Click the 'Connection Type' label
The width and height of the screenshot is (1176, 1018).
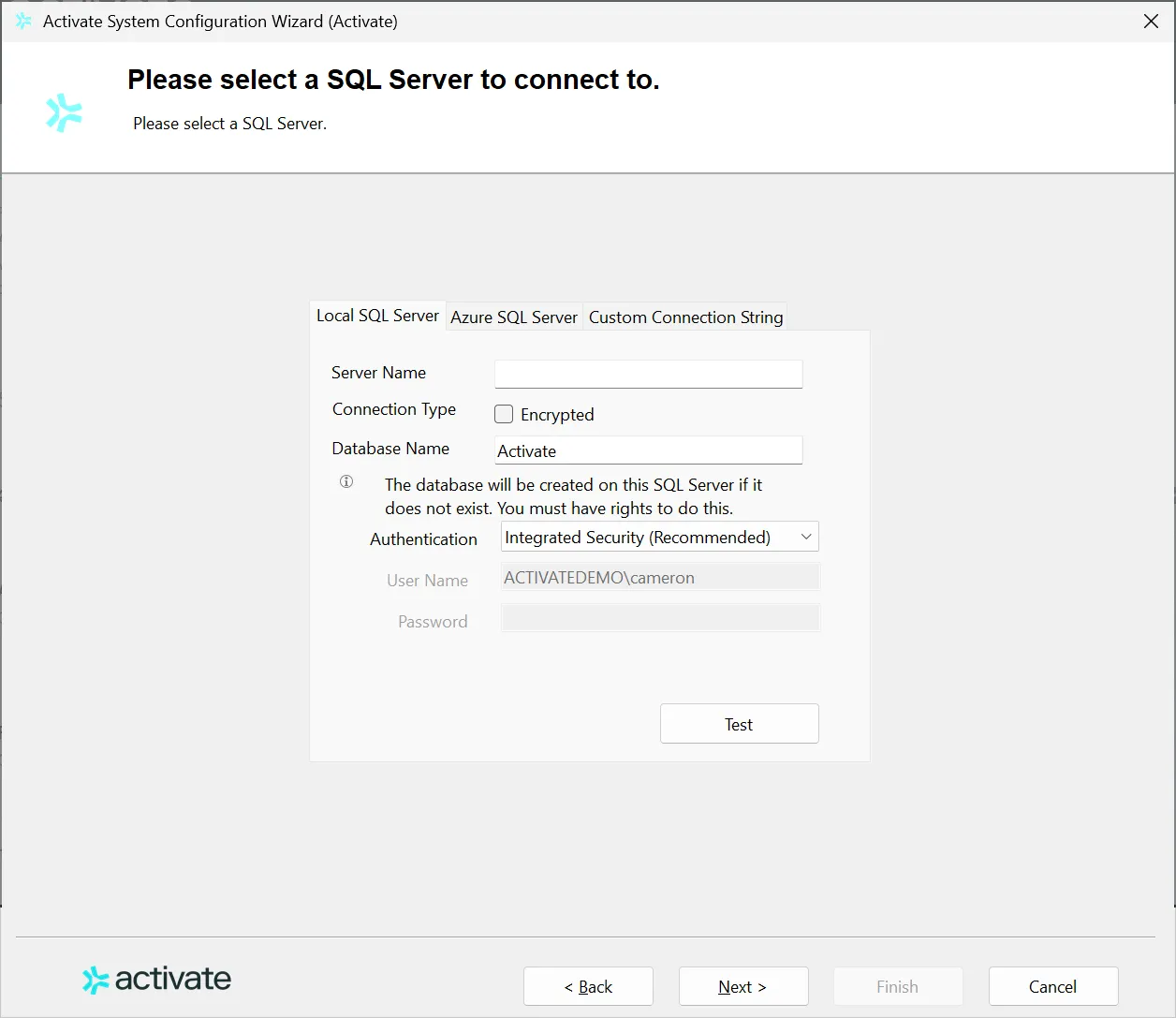(x=394, y=409)
